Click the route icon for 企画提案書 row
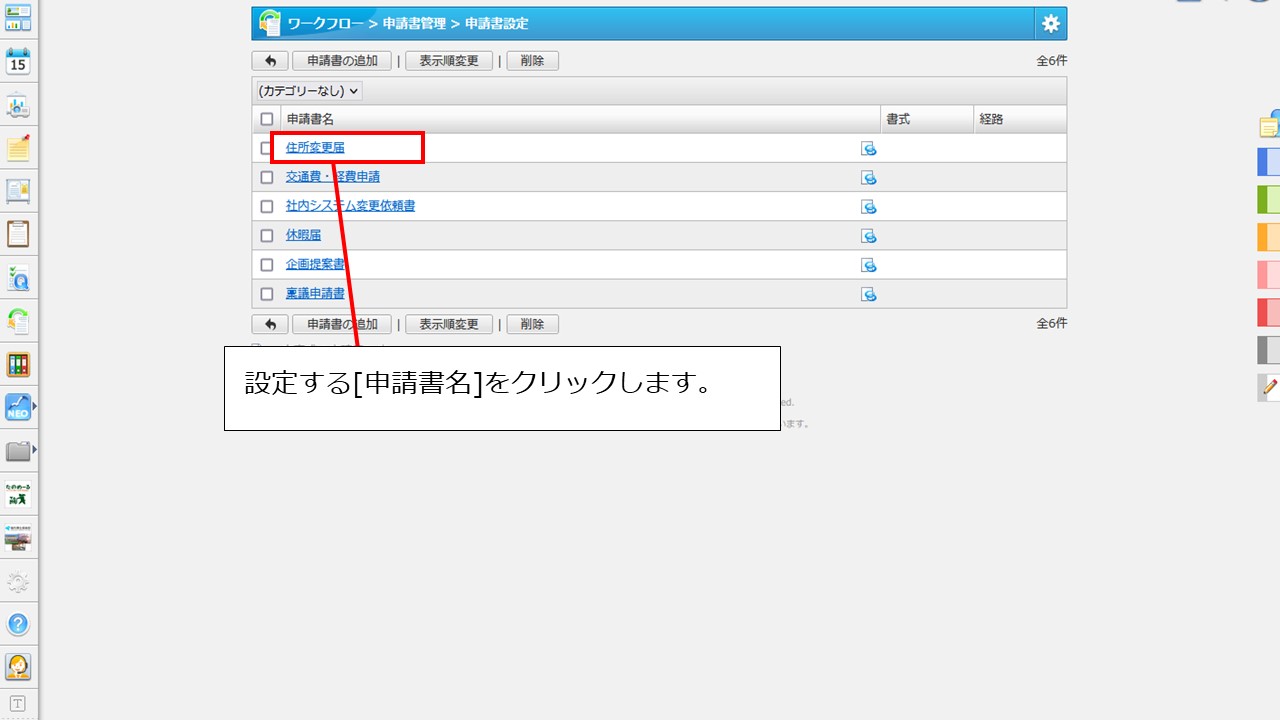Viewport: 1280px width, 720px height. (869, 265)
